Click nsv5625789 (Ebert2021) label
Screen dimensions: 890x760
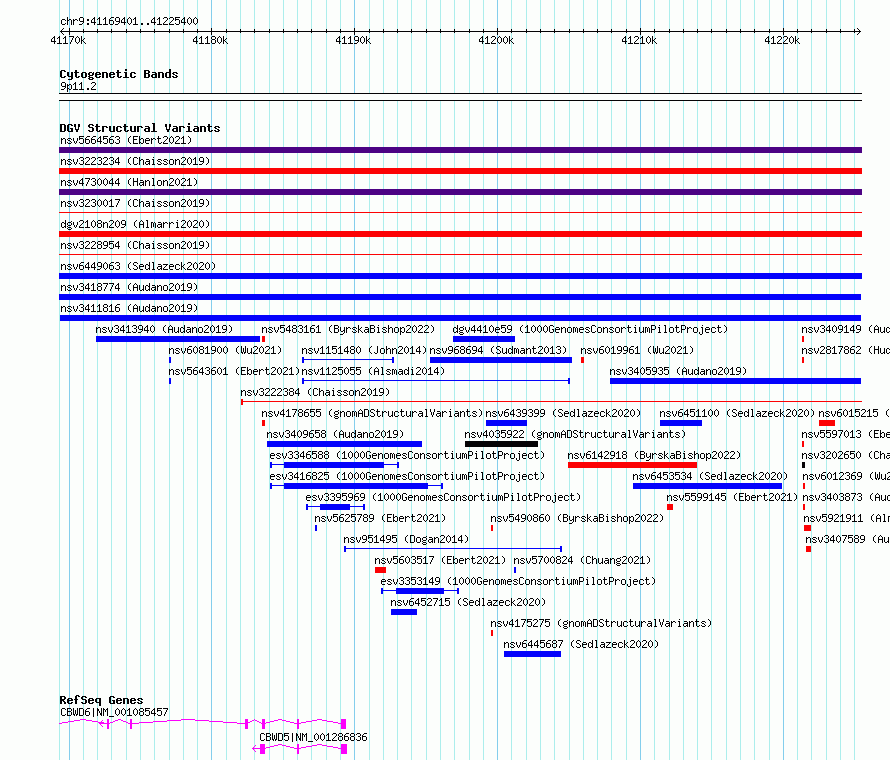click(380, 518)
